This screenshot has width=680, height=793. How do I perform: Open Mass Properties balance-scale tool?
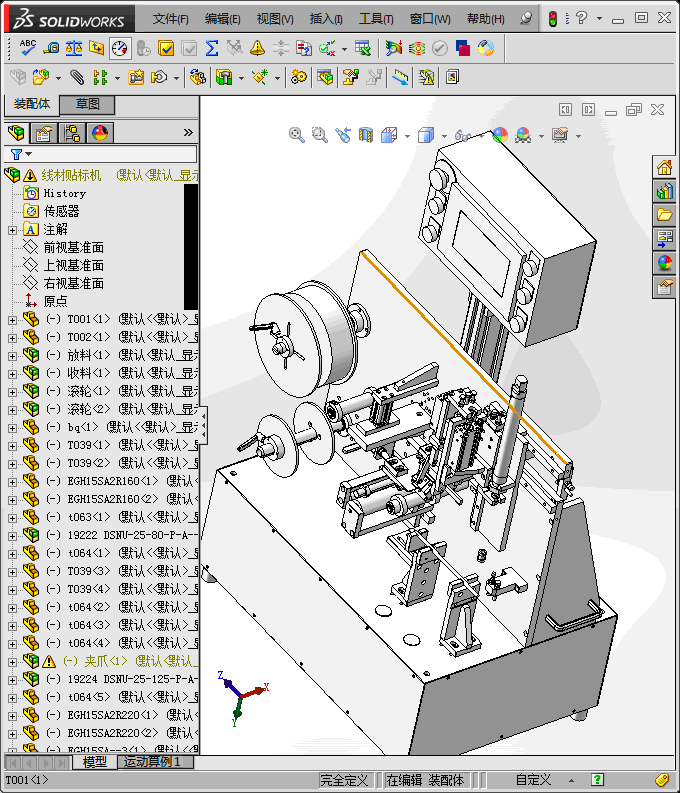coord(74,48)
